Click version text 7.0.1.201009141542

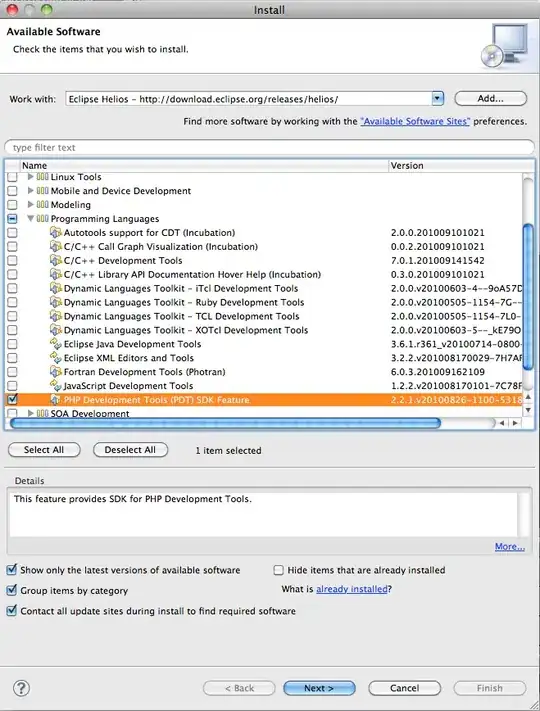(x=438, y=261)
